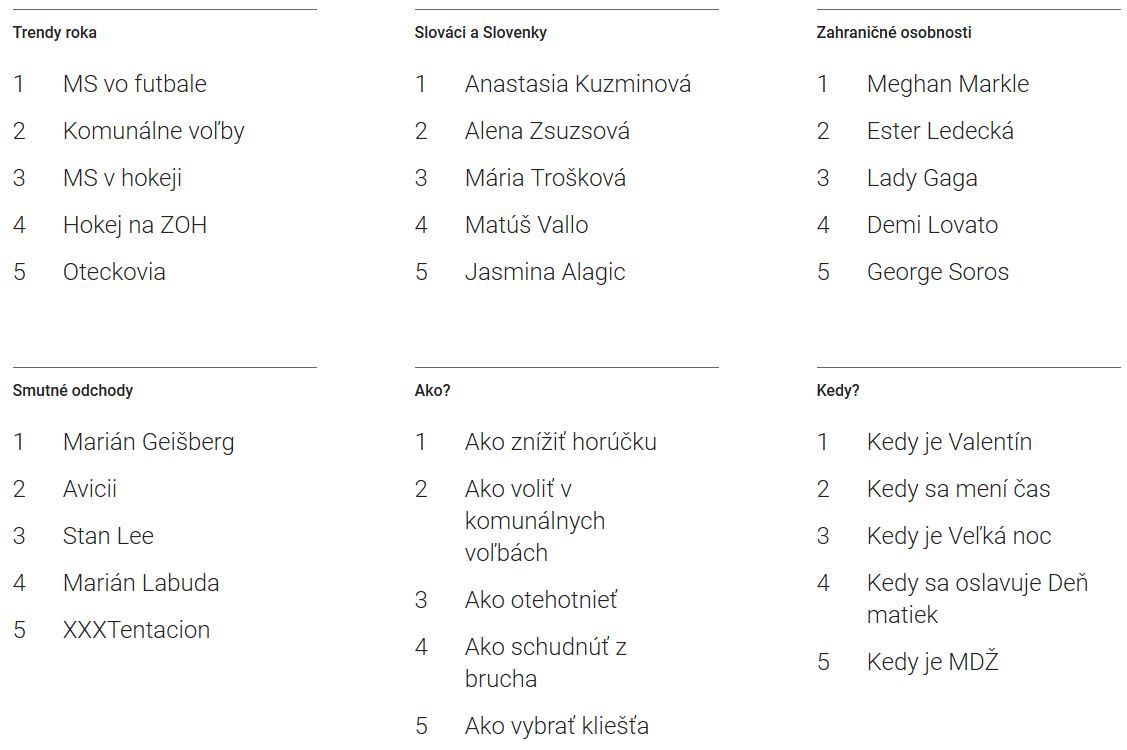Open the 'XXXTentacion' entry
The height and width of the screenshot is (750, 1127).
(136, 630)
